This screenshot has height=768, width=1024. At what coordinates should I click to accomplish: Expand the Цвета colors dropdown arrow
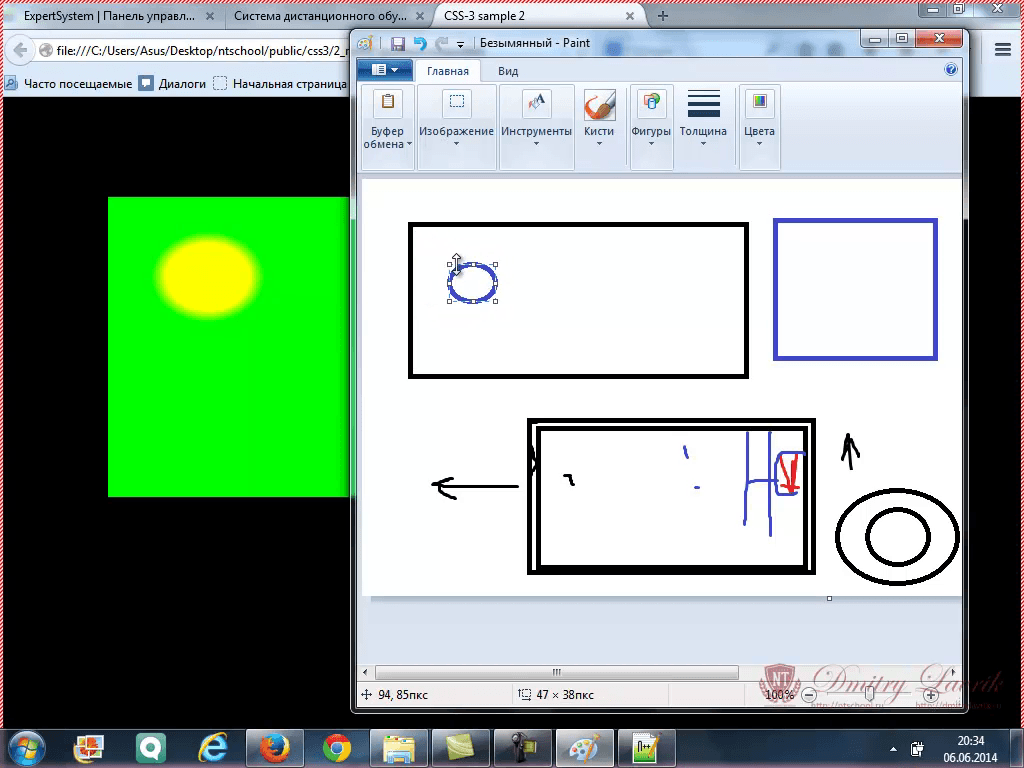760,144
